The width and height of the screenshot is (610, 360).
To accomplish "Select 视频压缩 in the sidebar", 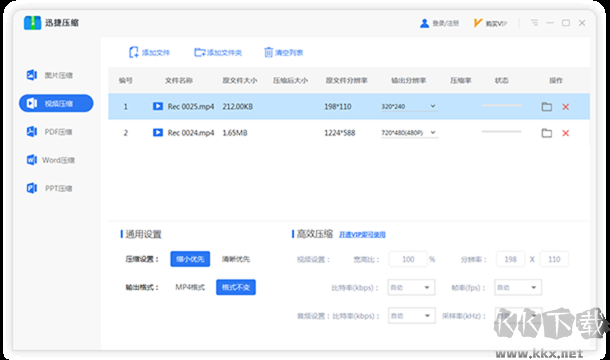I will pos(56,103).
